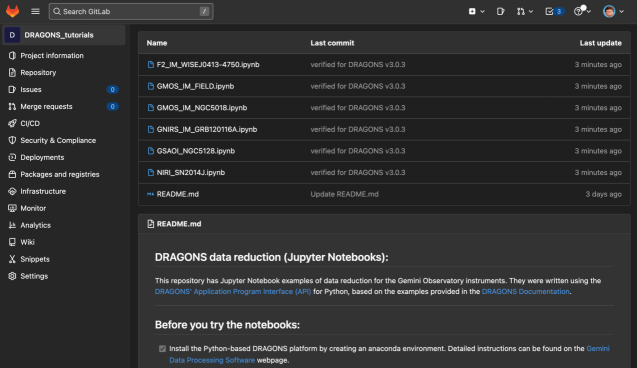Click the Wiki sidebar icon
Viewport: 637px width, 368px height.
pyautogui.click(x=12, y=242)
